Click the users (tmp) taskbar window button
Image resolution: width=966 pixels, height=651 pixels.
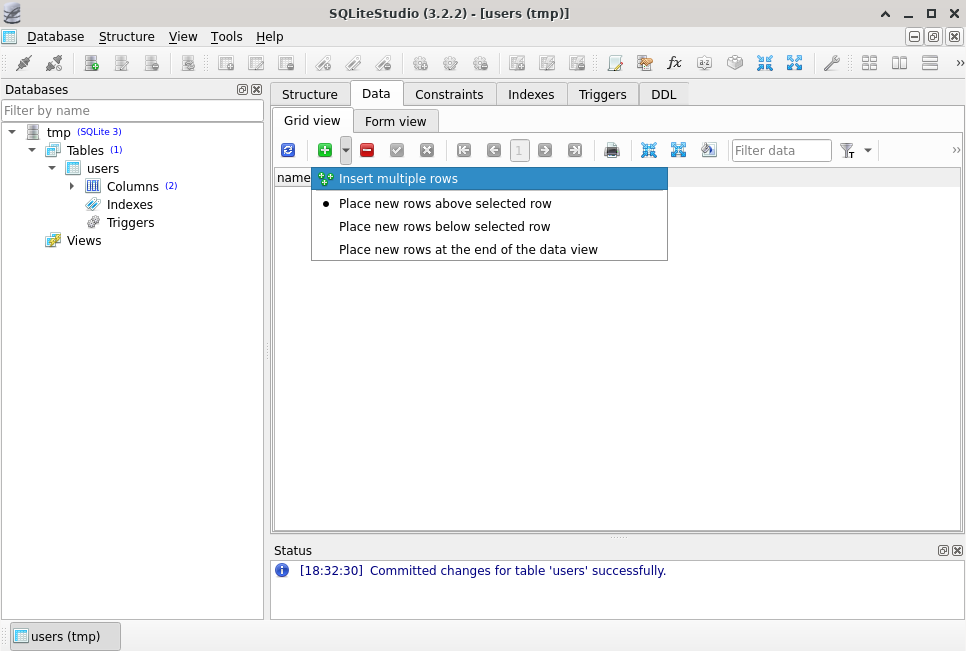click(65, 636)
